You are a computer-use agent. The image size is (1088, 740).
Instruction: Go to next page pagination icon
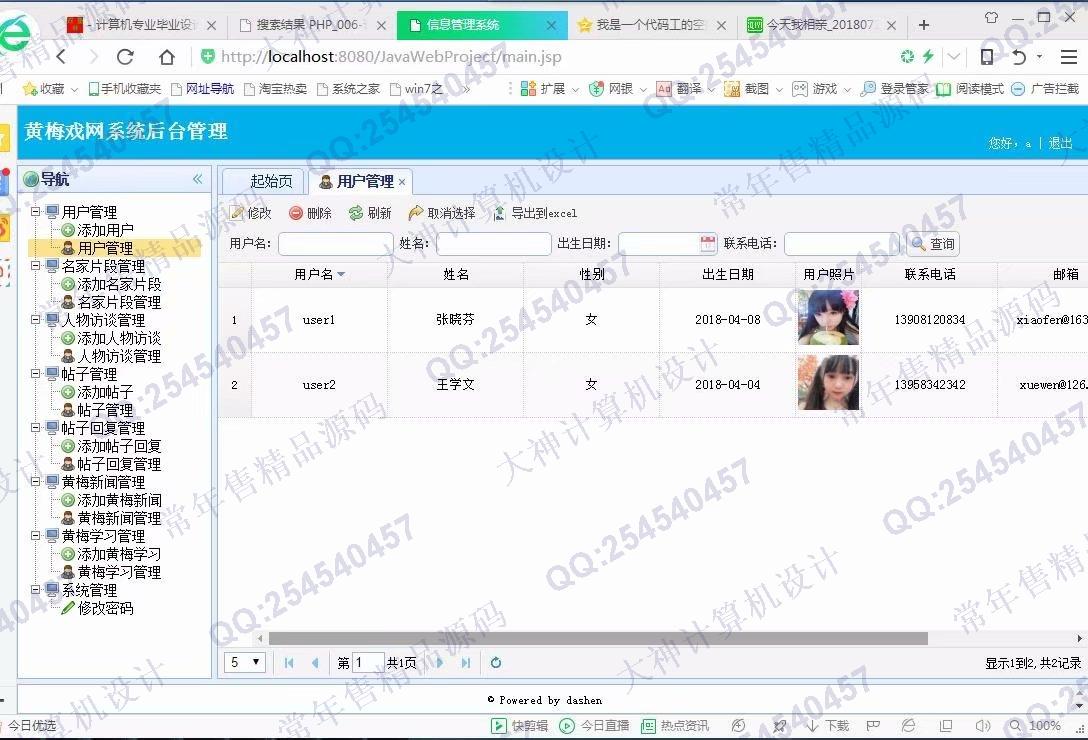tap(440, 663)
